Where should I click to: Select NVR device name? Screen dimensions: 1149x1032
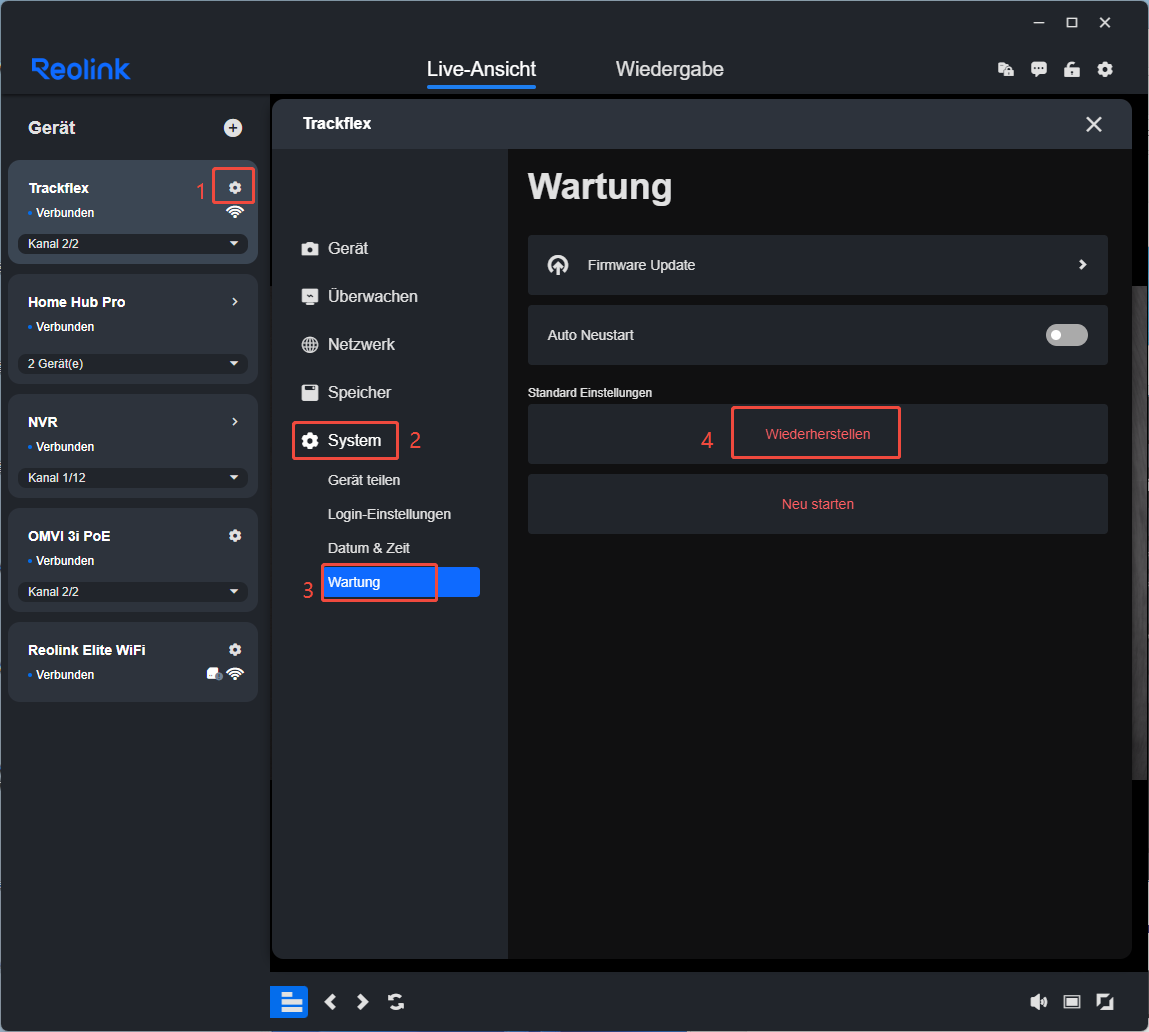(x=43, y=422)
